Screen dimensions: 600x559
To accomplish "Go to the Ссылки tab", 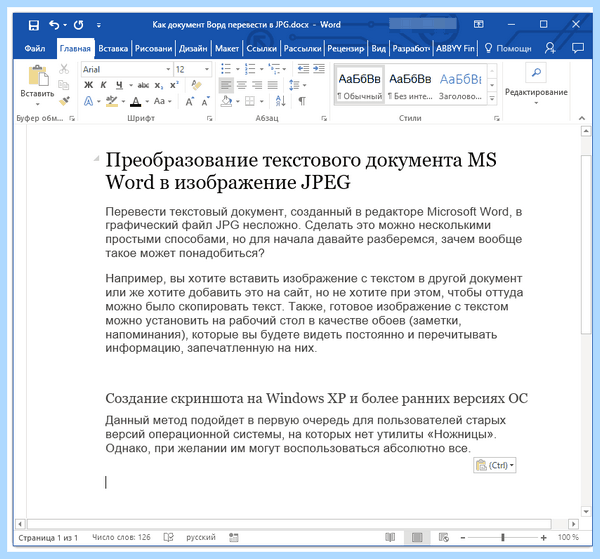I will (x=261, y=49).
